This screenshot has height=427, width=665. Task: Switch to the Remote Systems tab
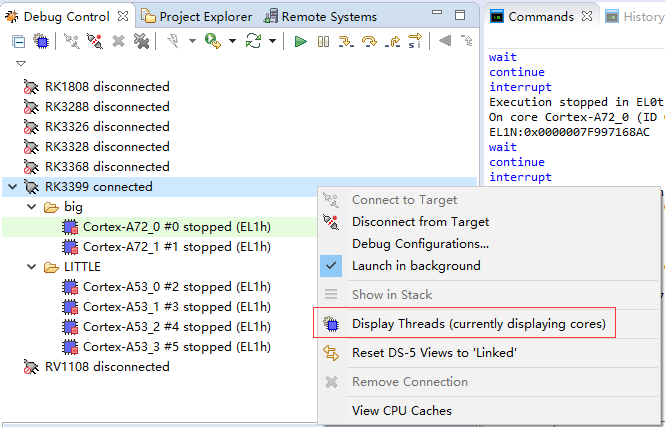tap(320, 17)
